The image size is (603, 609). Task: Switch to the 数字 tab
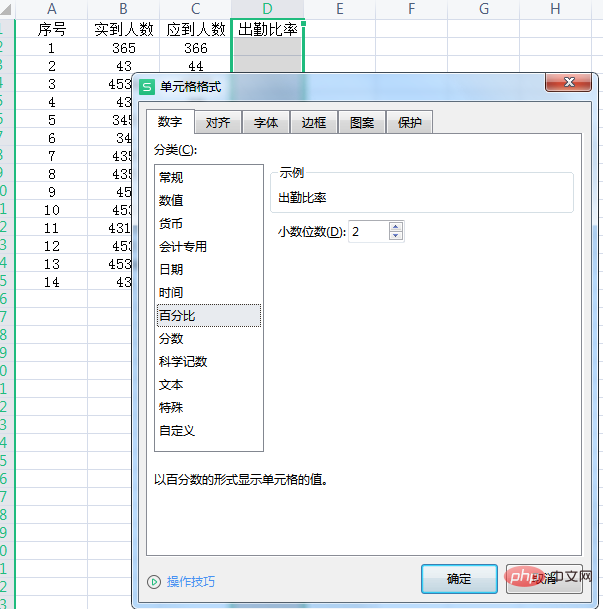pos(170,122)
